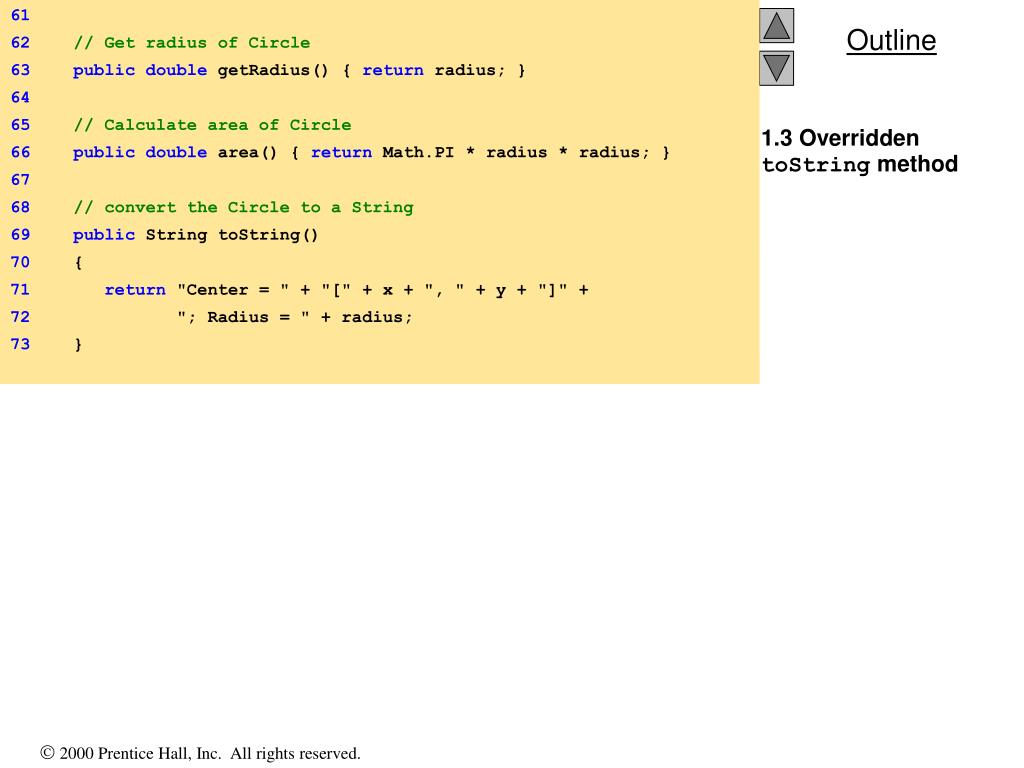Image resolution: width=1024 pixels, height=768 pixels.
Task: Open the Outline link
Action: (x=891, y=40)
